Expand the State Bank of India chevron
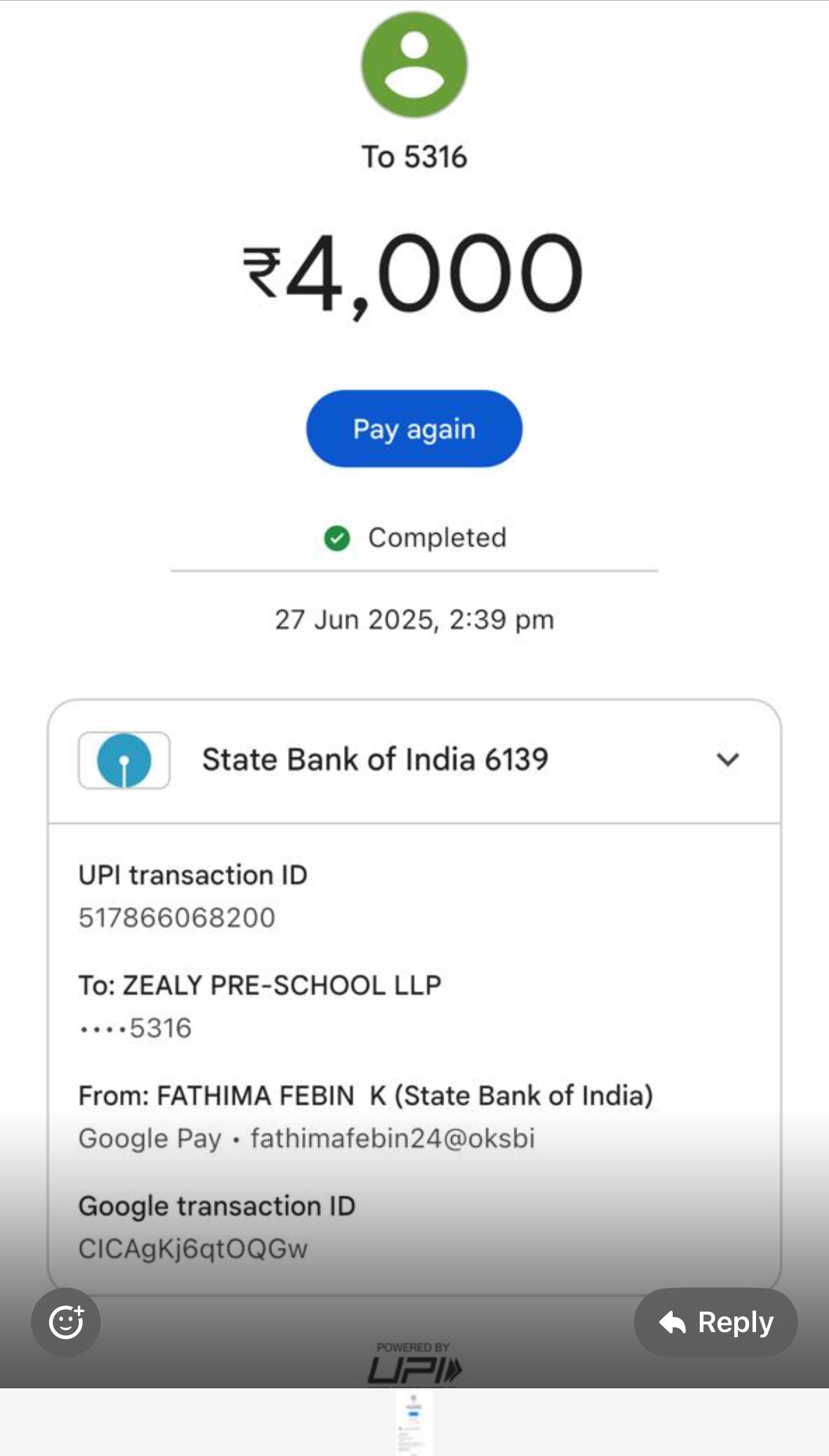Image resolution: width=829 pixels, height=1456 pixels. coord(728,760)
